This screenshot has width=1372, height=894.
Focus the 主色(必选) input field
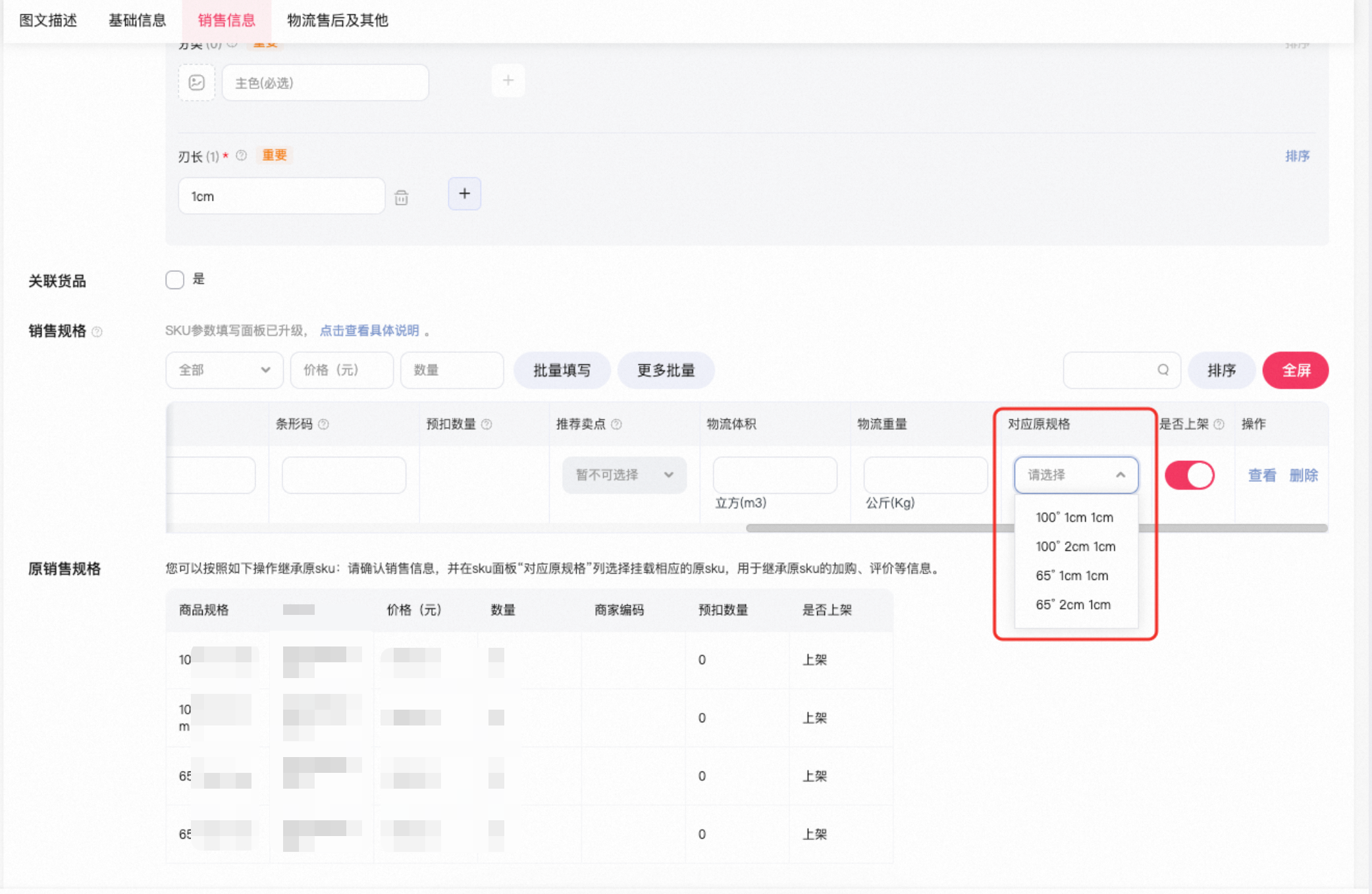coord(325,83)
